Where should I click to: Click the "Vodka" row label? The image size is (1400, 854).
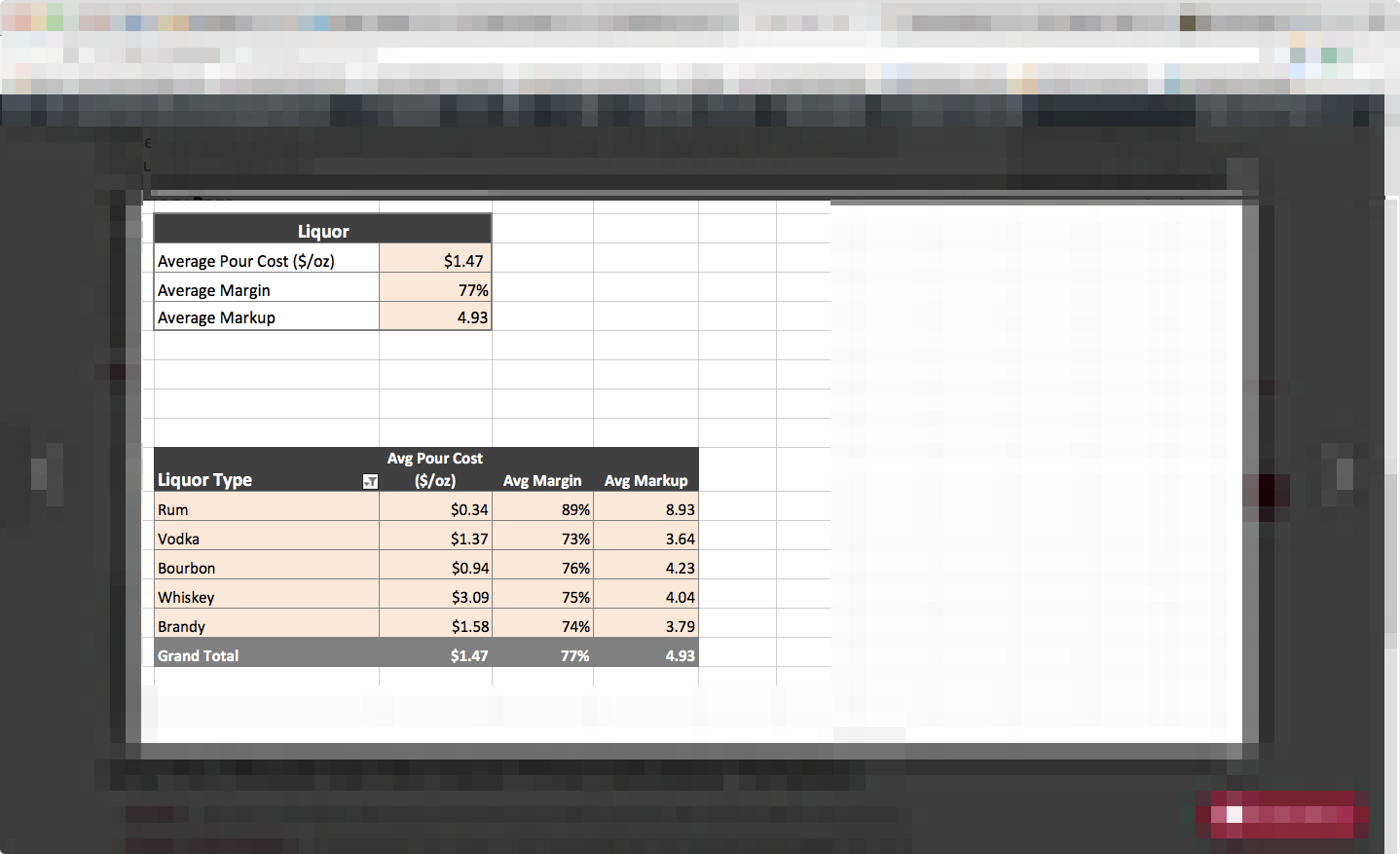tap(267, 536)
